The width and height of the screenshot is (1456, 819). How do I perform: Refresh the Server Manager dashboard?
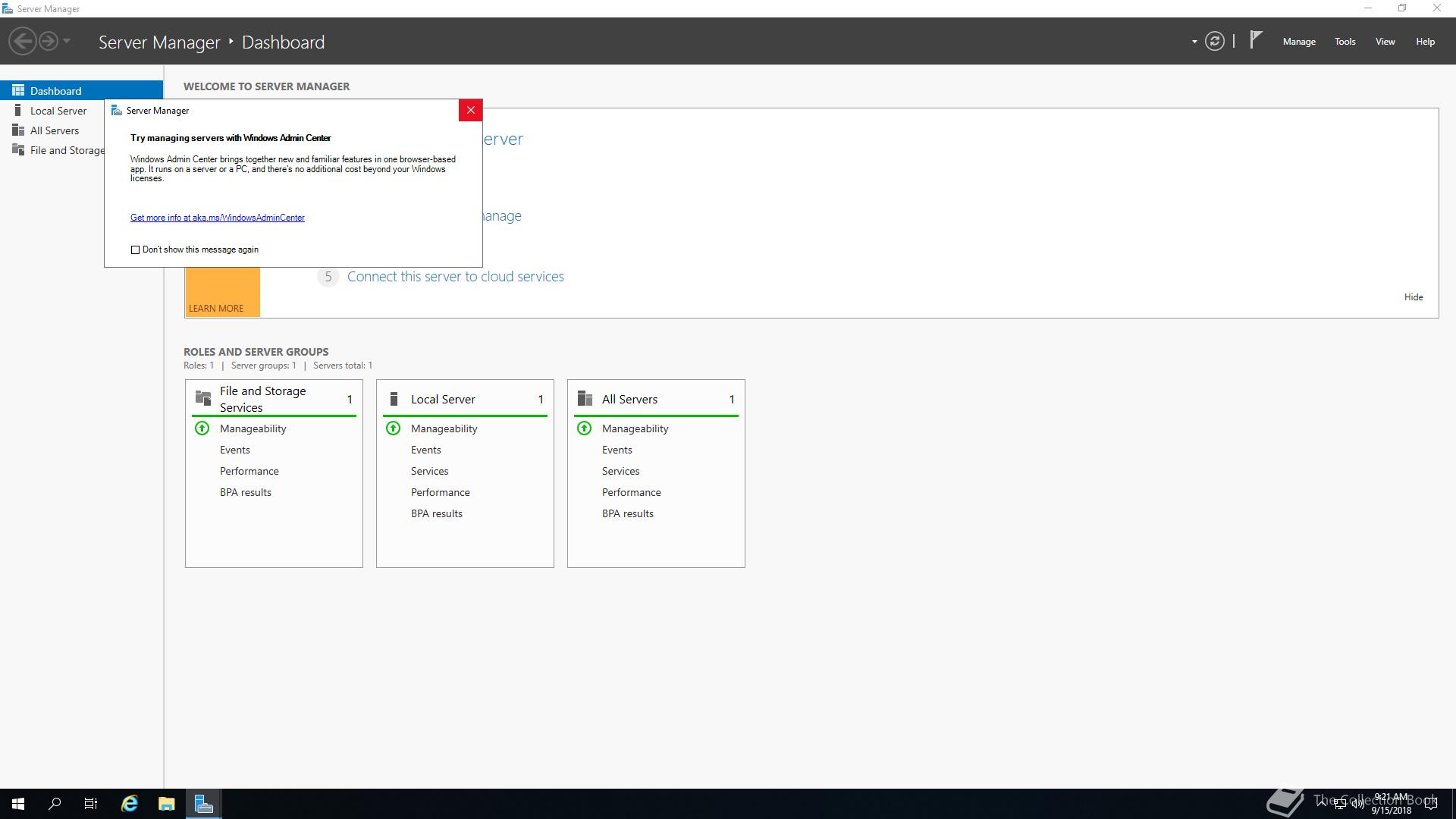tap(1215, 41)
